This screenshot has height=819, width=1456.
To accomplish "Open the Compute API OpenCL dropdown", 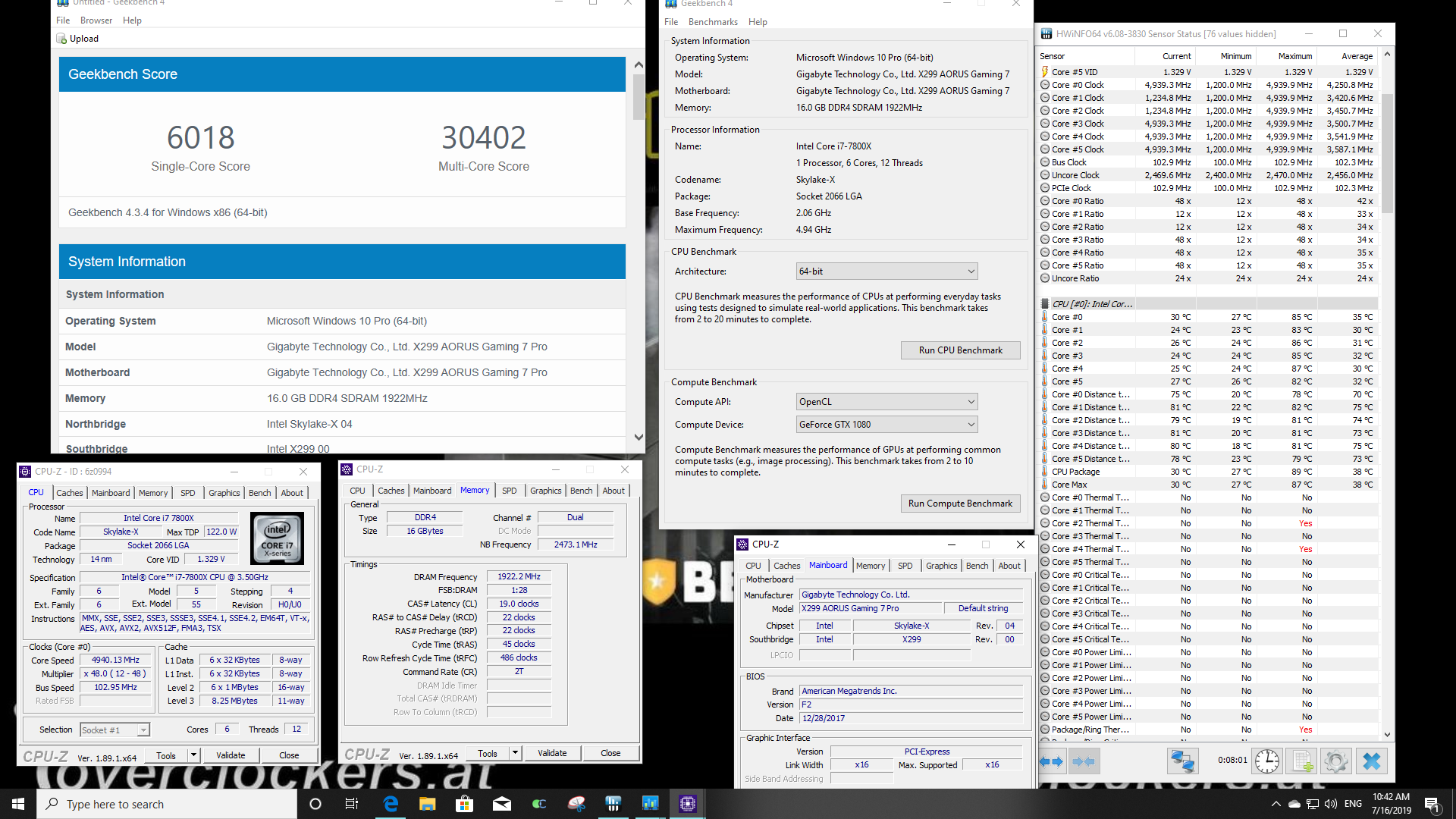I will (886, 402).
